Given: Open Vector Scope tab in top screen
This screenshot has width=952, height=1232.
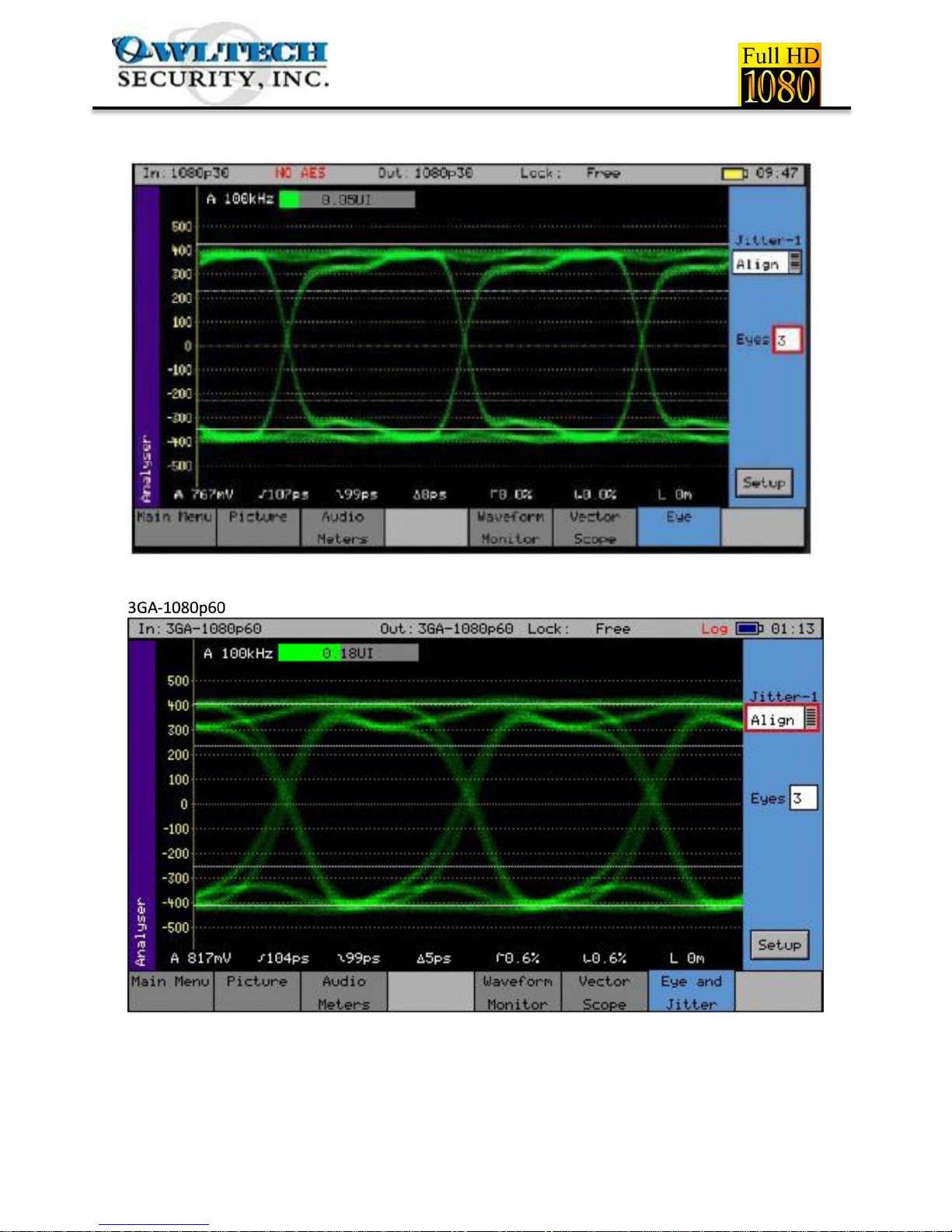Looking at the screenshot, I should pos(595,528).
